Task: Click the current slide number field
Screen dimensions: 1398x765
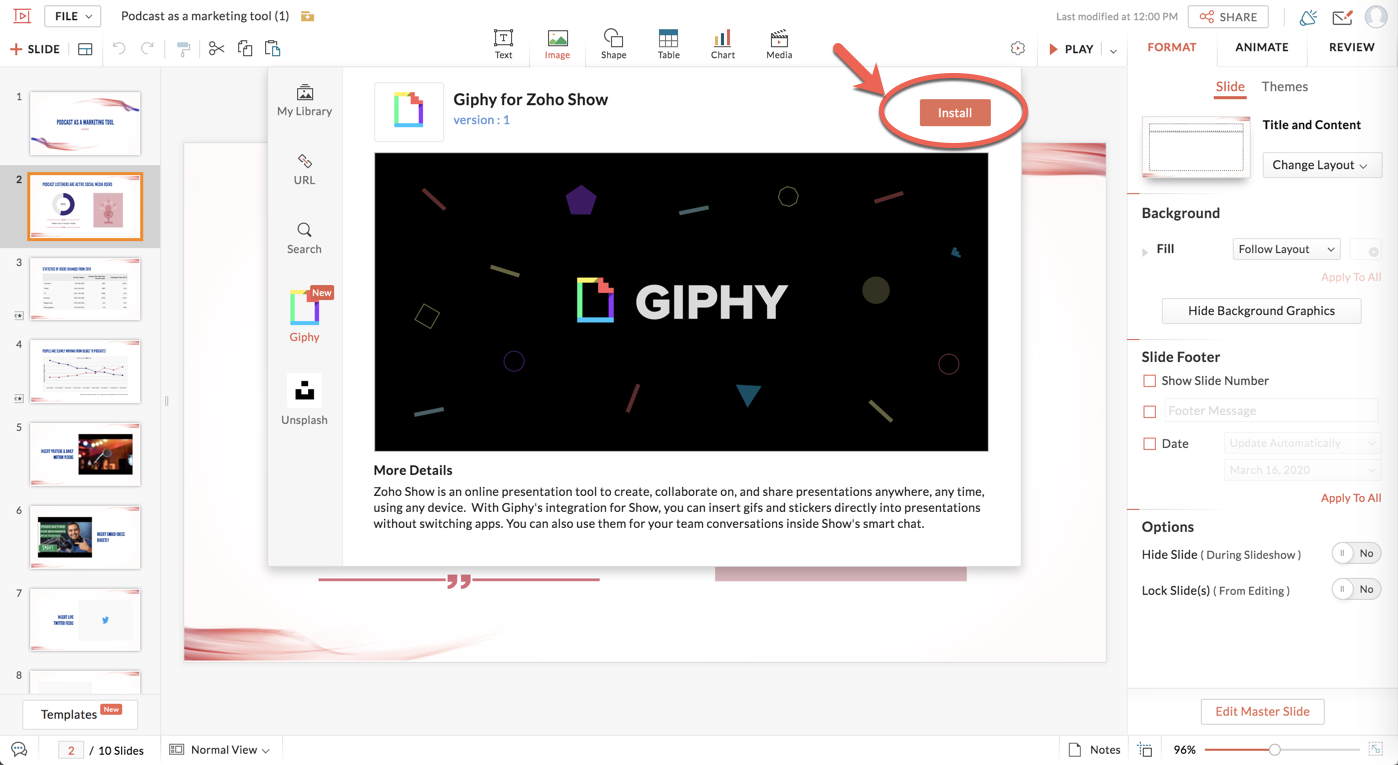Action: [x=71, y=750]
